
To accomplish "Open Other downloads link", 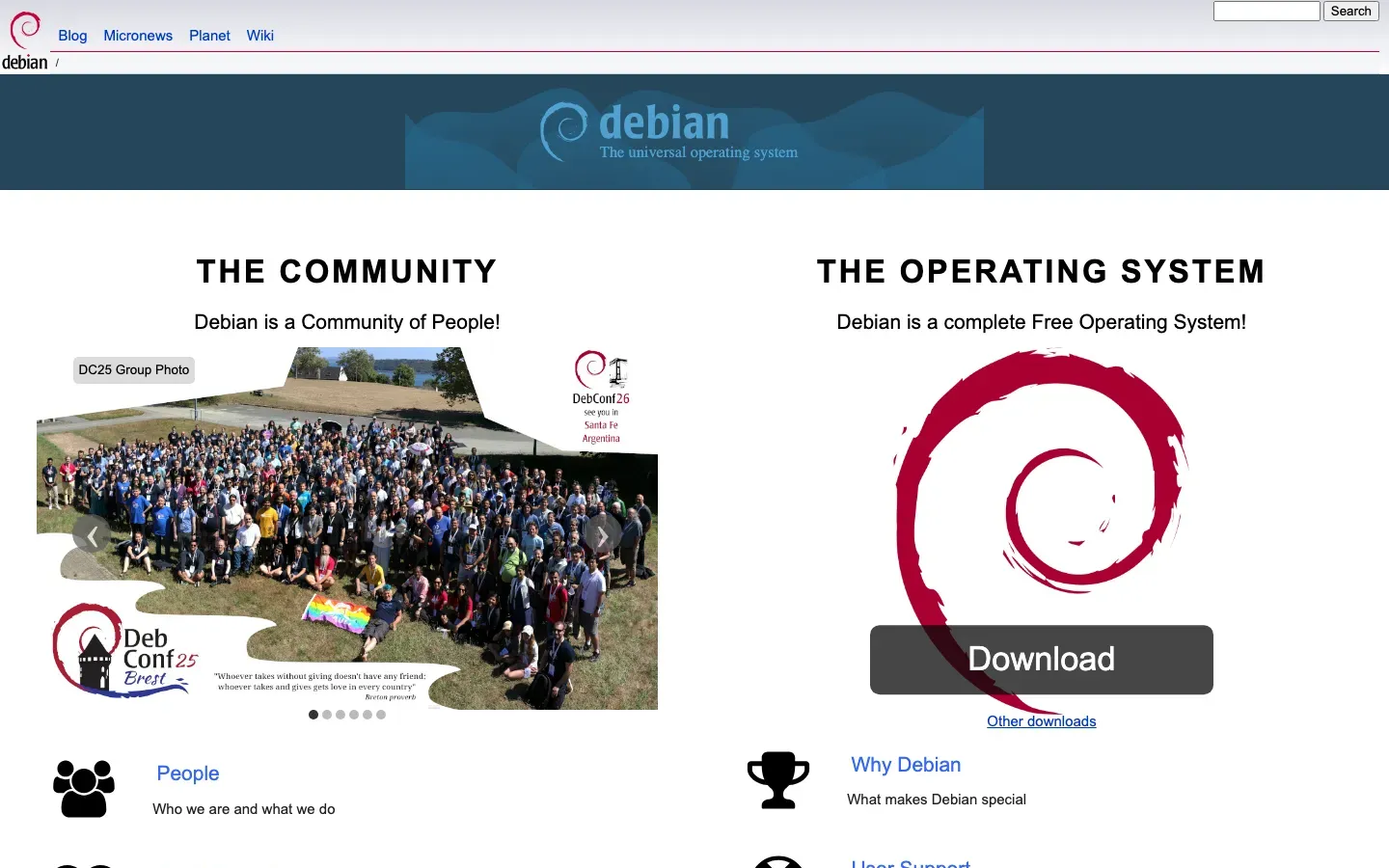I will pos(1042,721).
